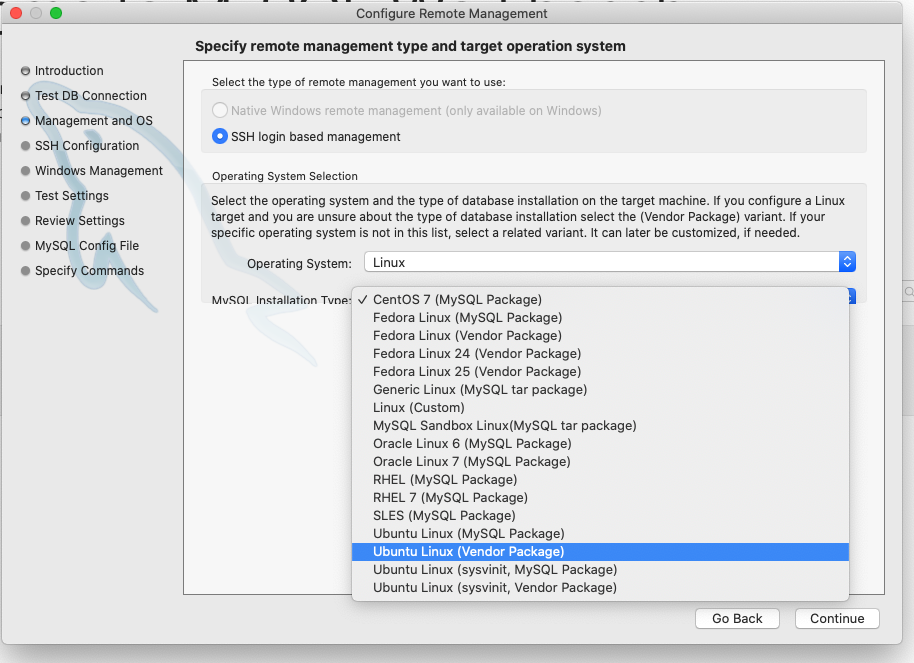Choose RHEL (MySQL Package) installation type
The width and height of the screenshot is (914, 663).
[x=600, y=480]
